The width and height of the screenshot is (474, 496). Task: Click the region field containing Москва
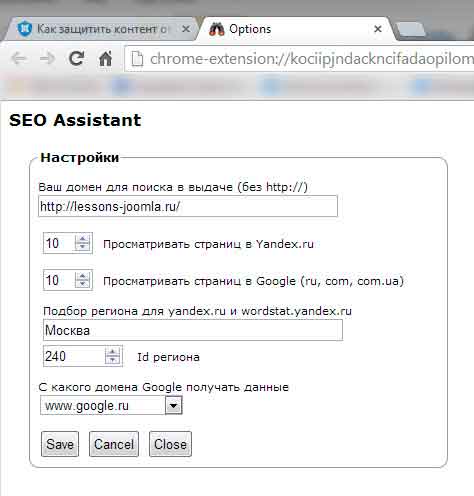[x=193, y=330]
